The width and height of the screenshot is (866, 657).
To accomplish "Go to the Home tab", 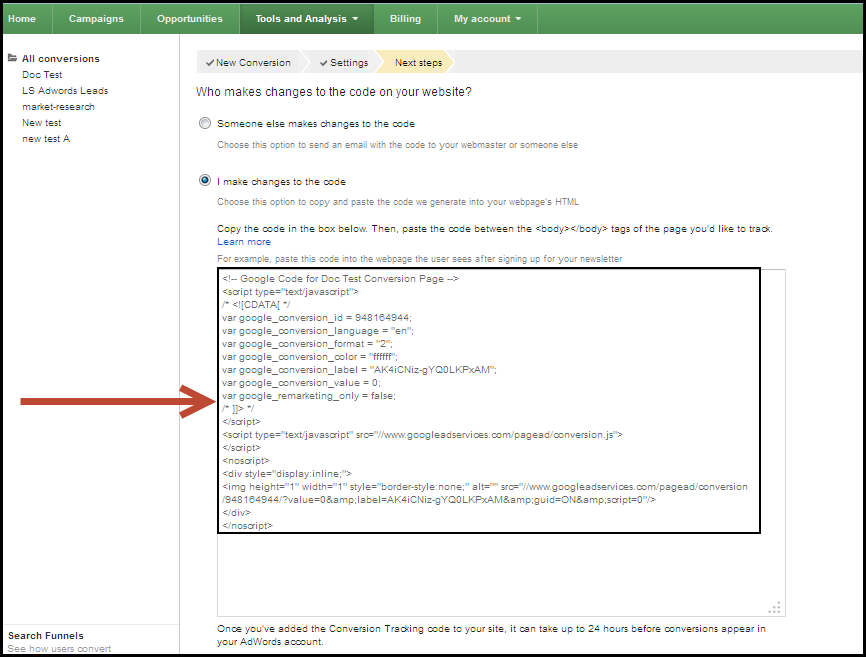I will coord(22,19).
